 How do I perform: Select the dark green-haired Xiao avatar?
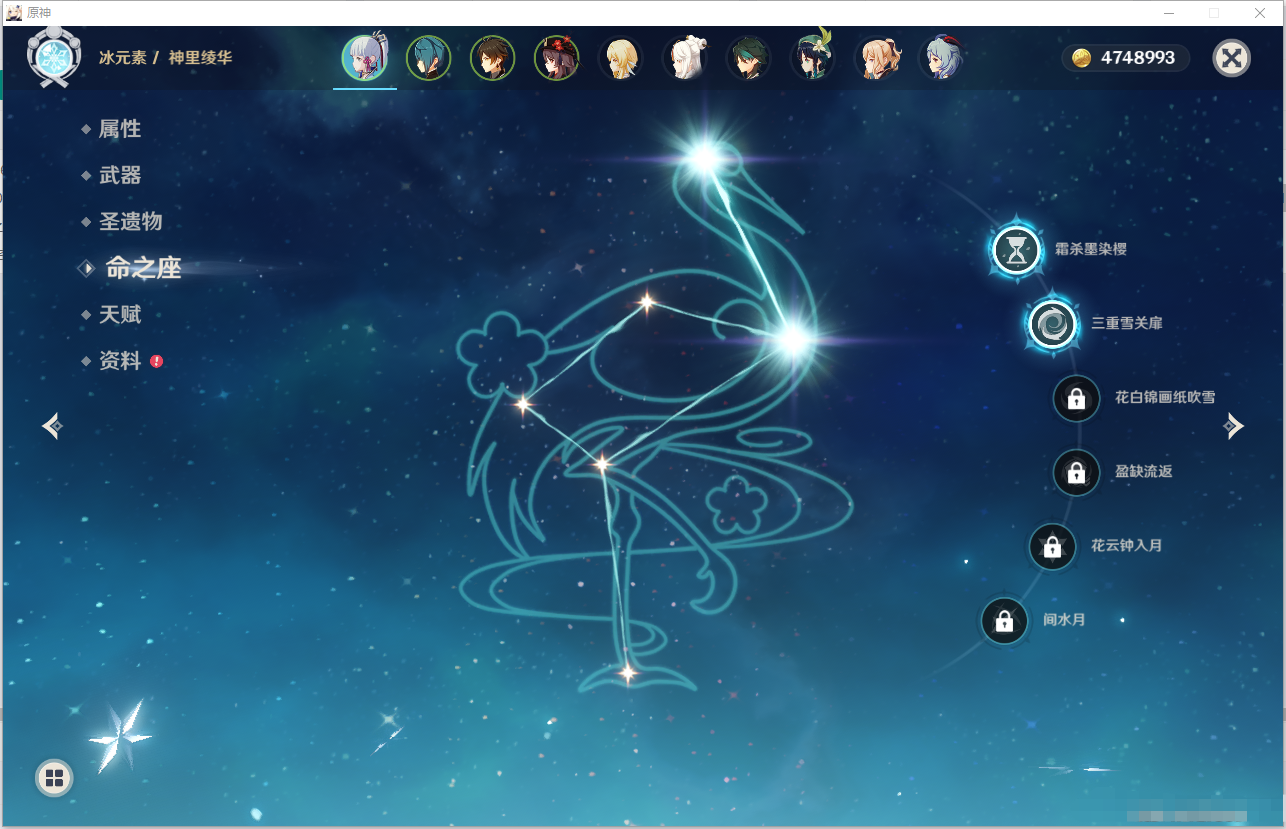[749, 58]
